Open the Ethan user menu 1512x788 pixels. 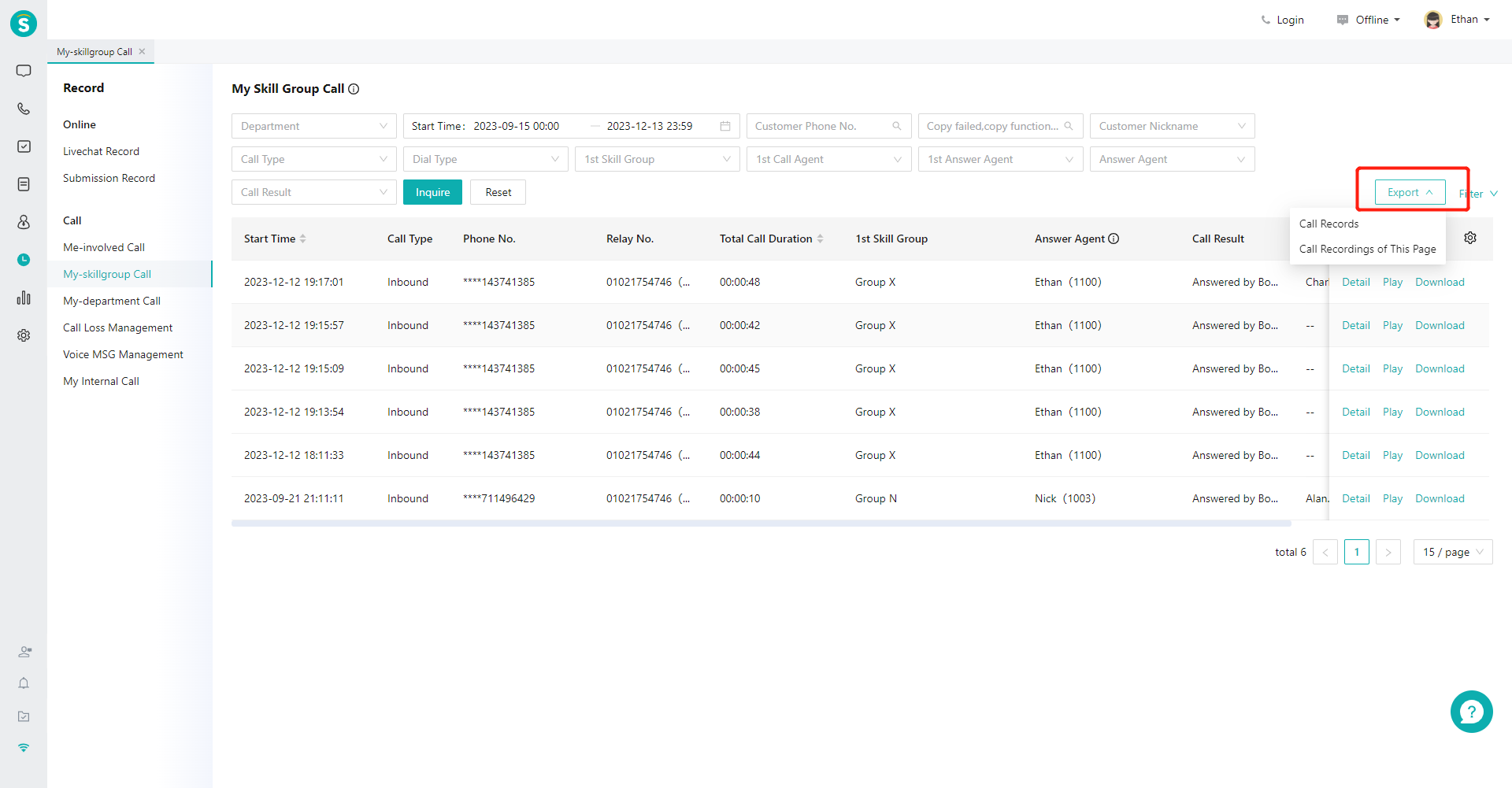point(1469,20)
